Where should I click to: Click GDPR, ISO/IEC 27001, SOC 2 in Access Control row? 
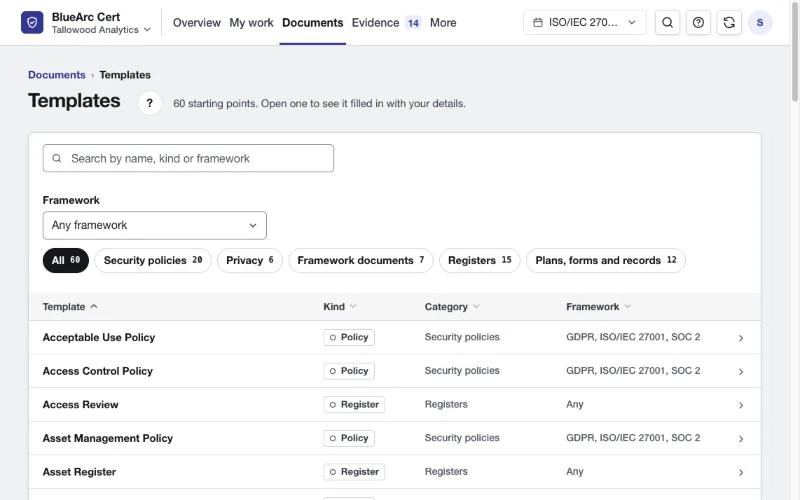click(633, 370)
